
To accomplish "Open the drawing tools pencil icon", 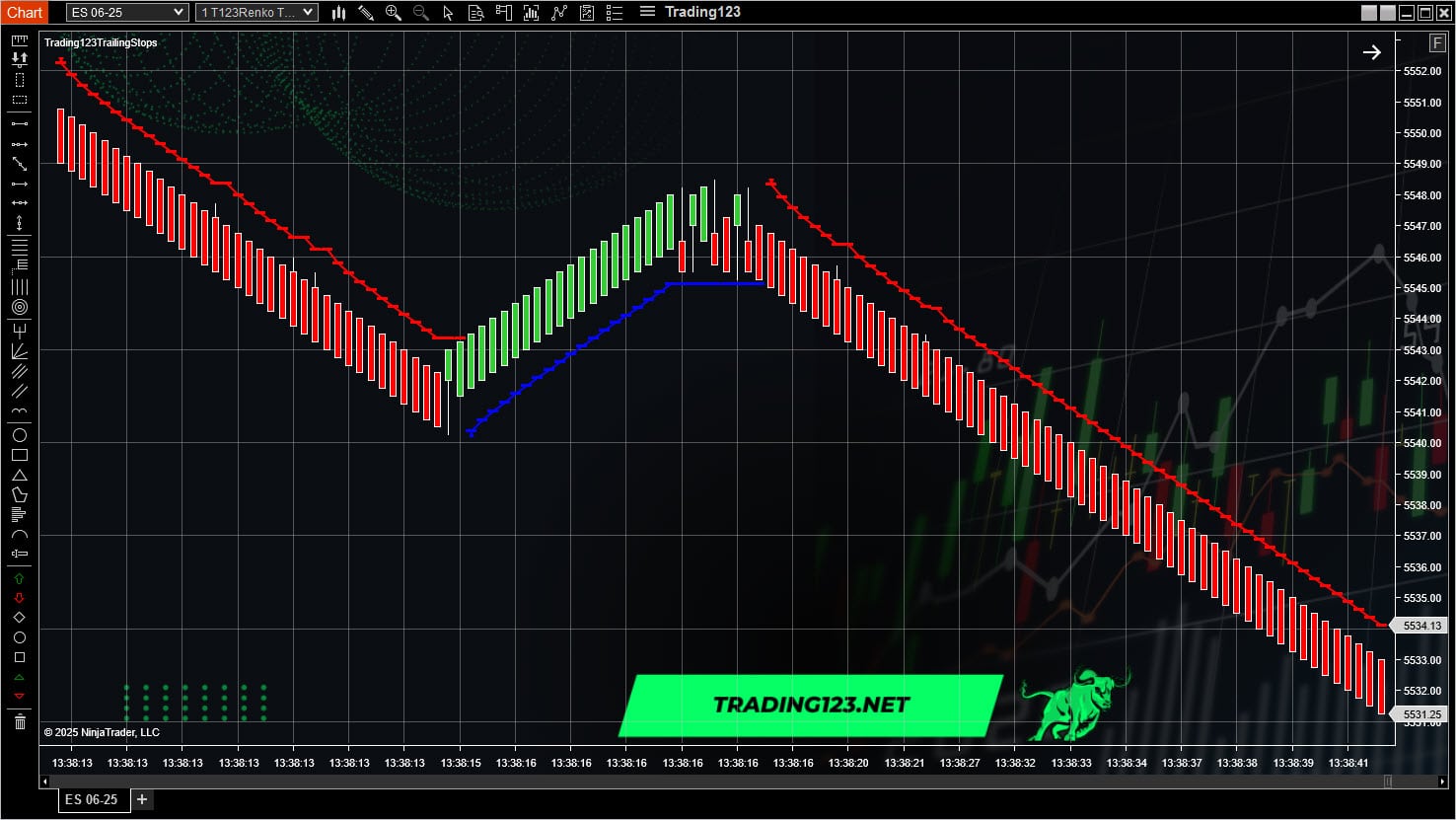I will pyautogui.click(x=365, y=12).
